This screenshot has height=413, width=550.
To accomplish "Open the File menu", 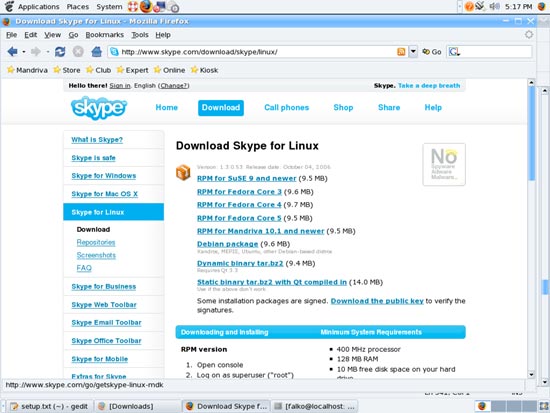I will pos(12,35).
